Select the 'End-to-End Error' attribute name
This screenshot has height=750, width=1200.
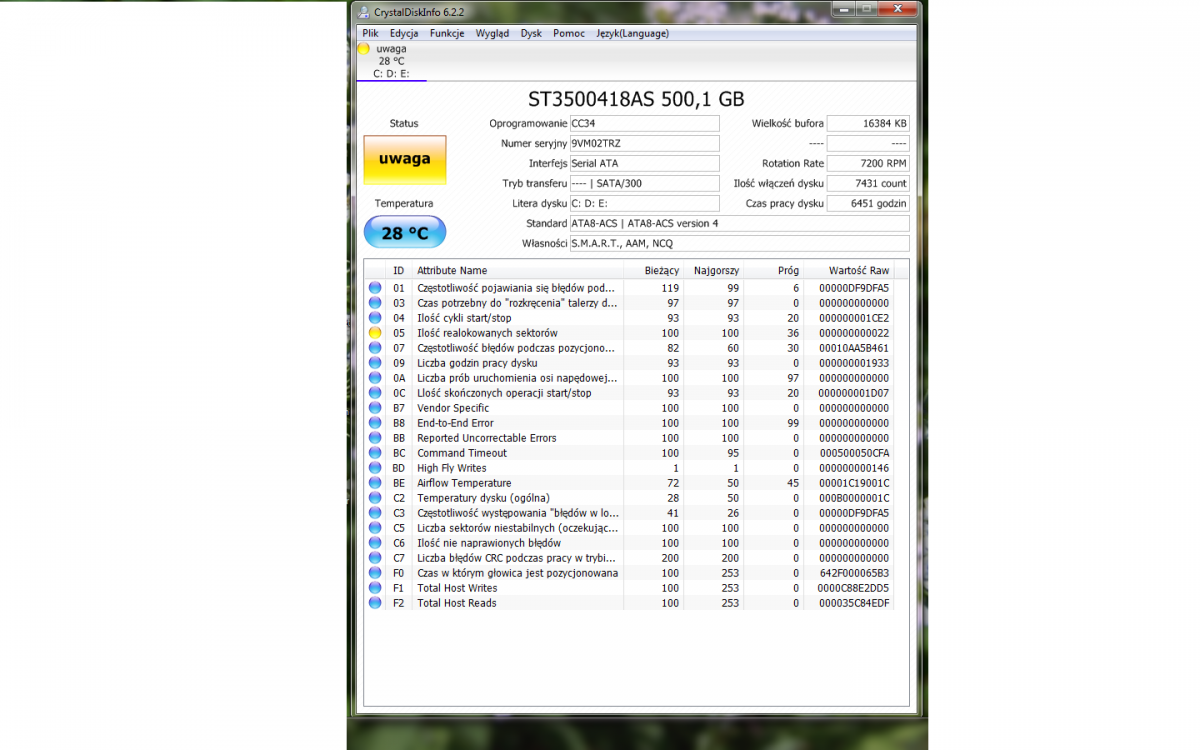tap(455, 423)
